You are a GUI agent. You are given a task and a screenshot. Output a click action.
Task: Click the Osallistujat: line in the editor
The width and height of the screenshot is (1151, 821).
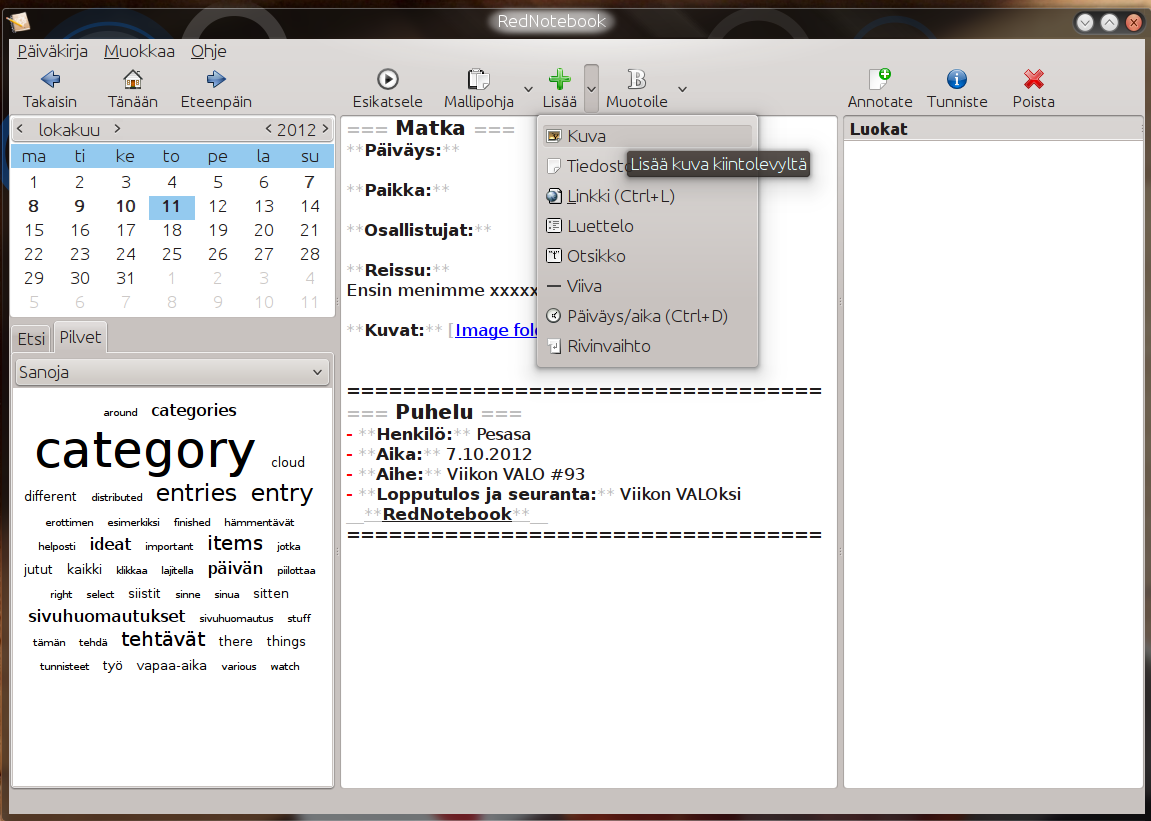(x=419, y=230)
